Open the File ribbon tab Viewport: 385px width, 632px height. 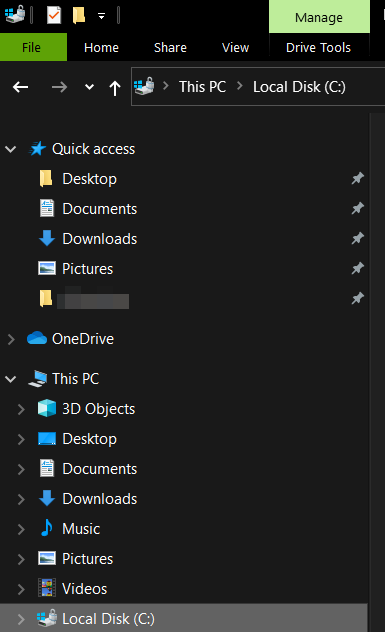tap(31, 48)
